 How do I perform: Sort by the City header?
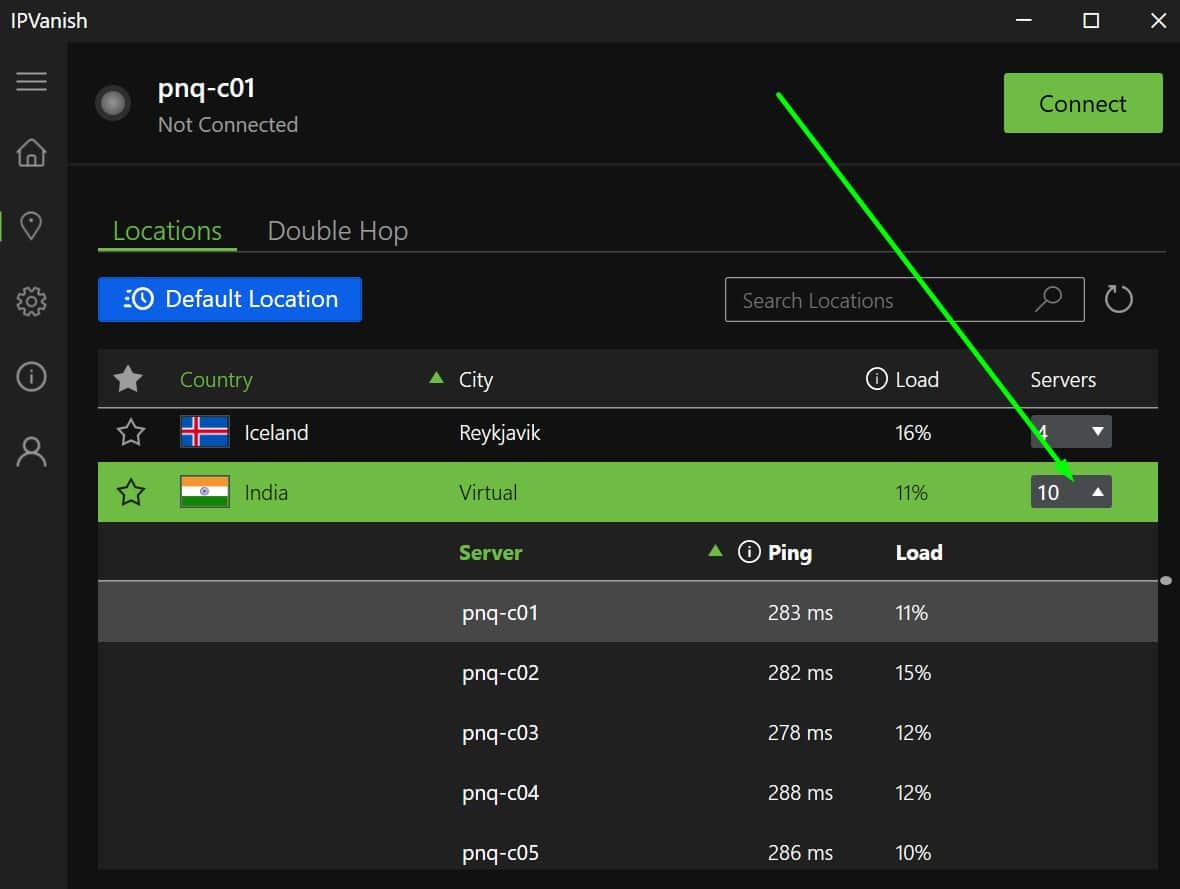coord(476,380)
